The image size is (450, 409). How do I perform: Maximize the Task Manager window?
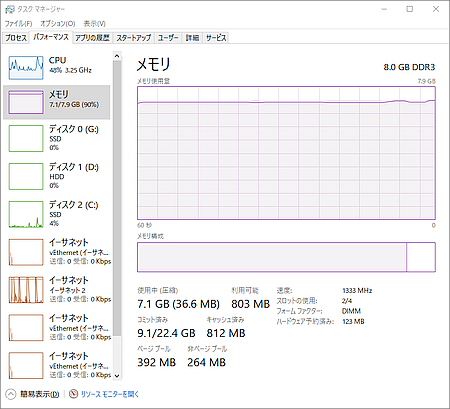[410, 9]
